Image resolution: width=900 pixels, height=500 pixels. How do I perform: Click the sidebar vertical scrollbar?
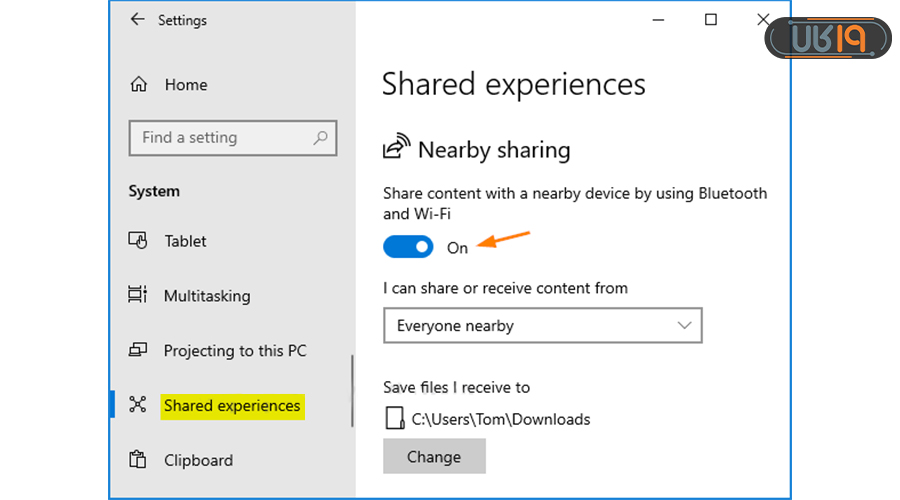click(352, 392)
